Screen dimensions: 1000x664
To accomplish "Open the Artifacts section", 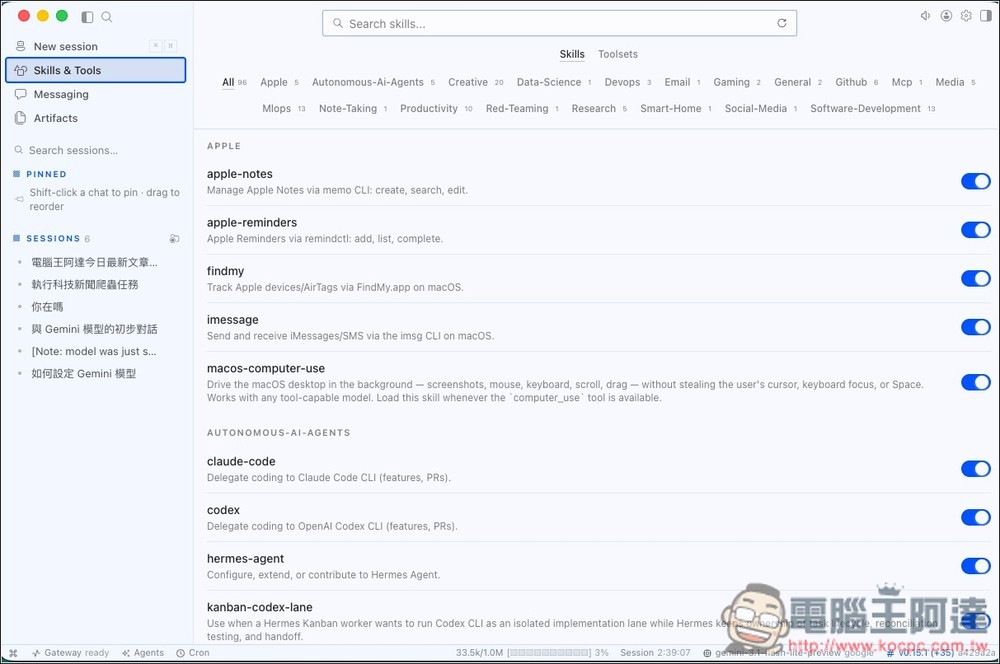I will [x=96, y=118].
